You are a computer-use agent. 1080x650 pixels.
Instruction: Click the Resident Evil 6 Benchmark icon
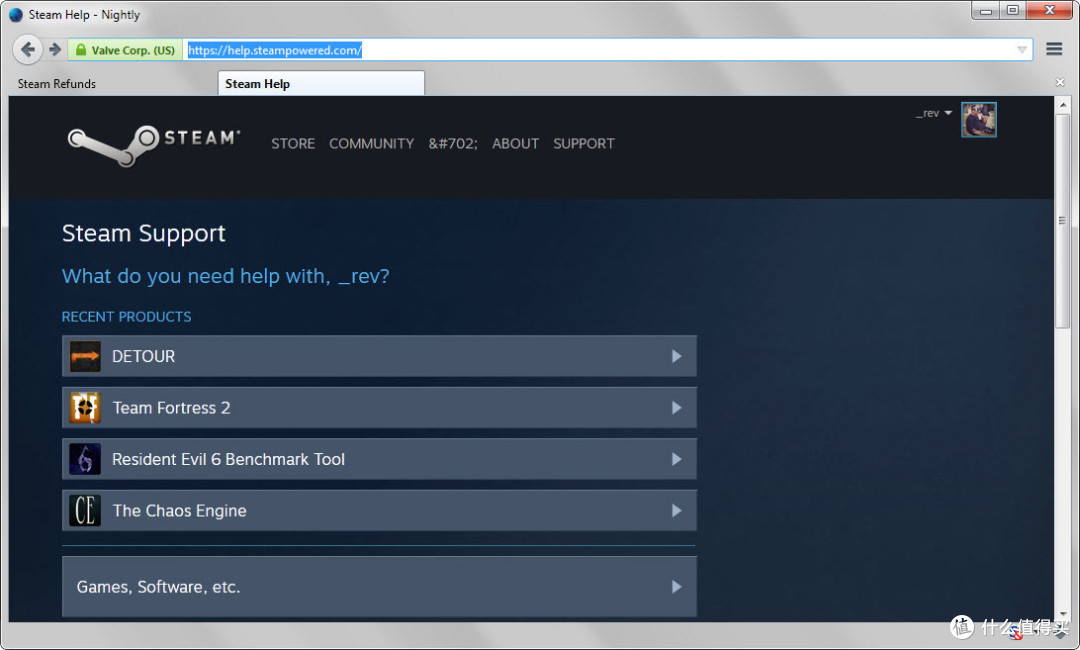(85, 459)
